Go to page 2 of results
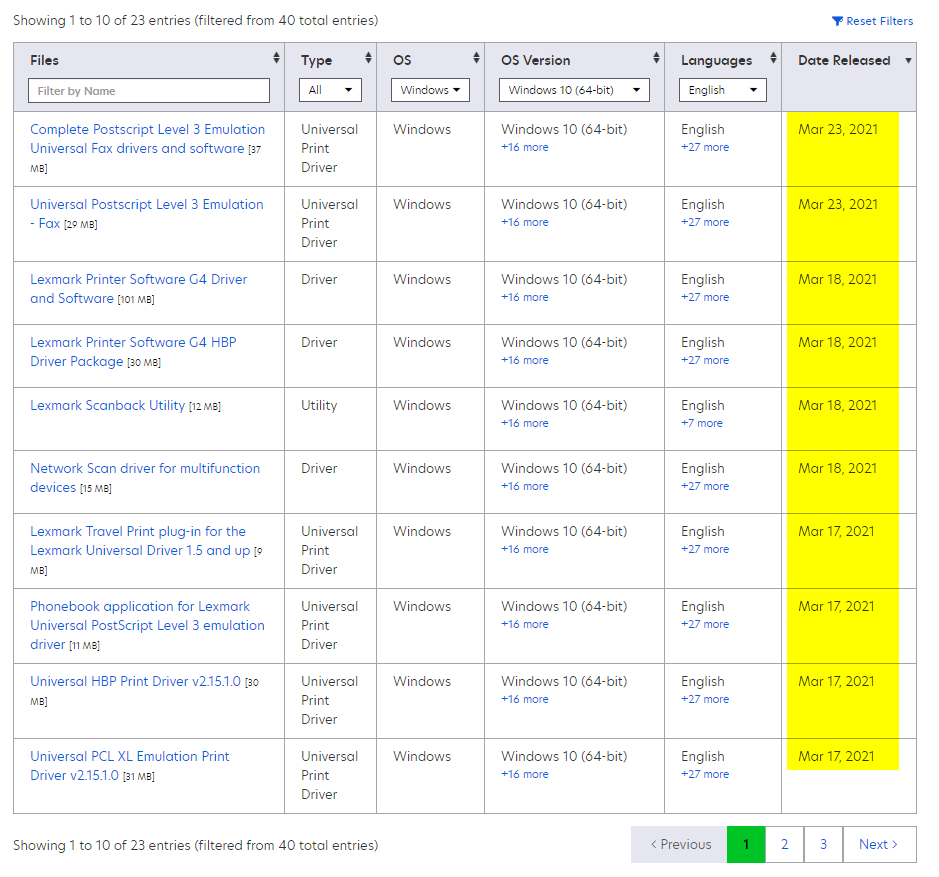Viewport: 939px width, 877px height. pyautogui.click(x=784, y=845)
